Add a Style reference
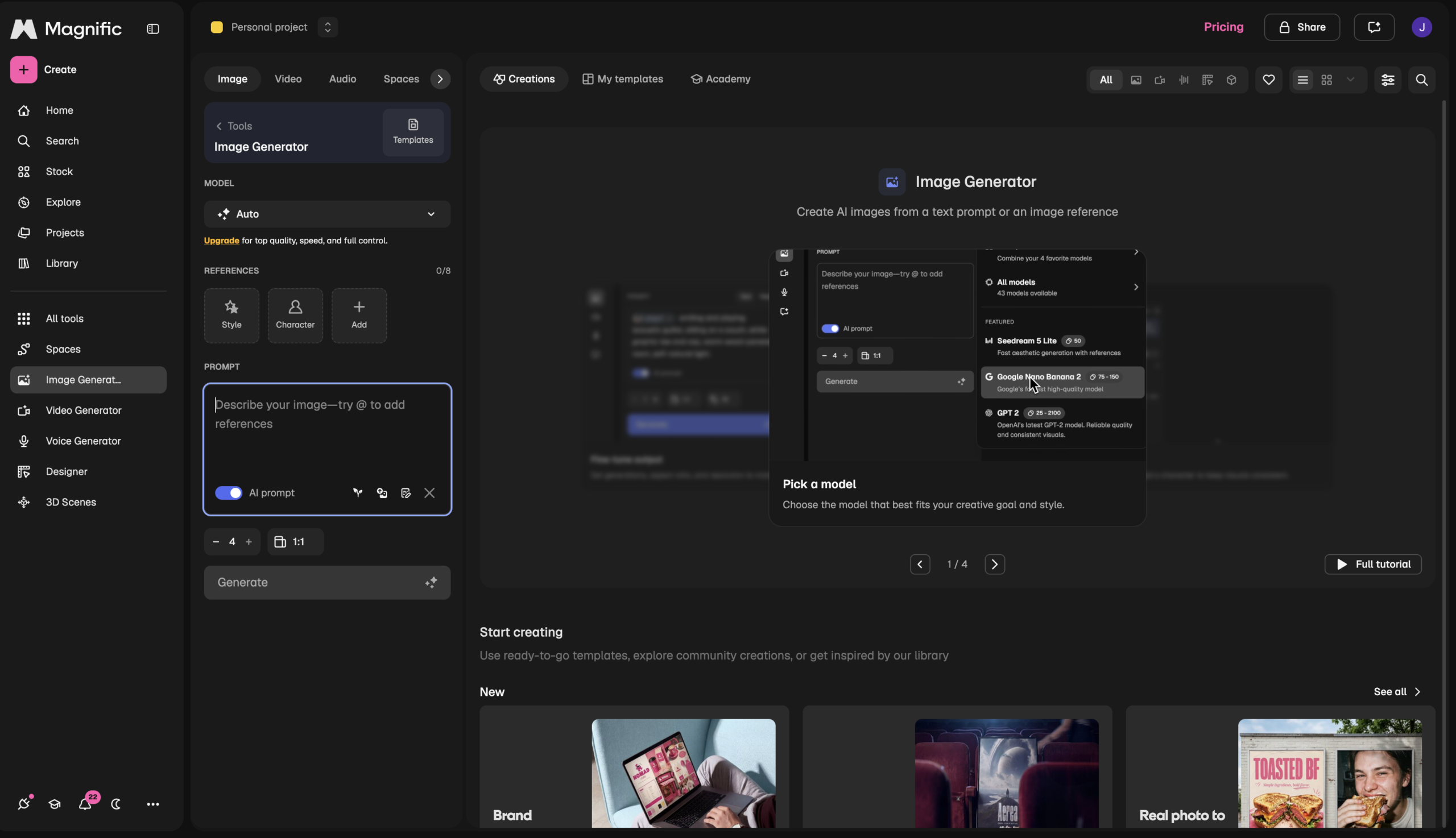This screenshot has width=1456, height=838. point(231,316)
